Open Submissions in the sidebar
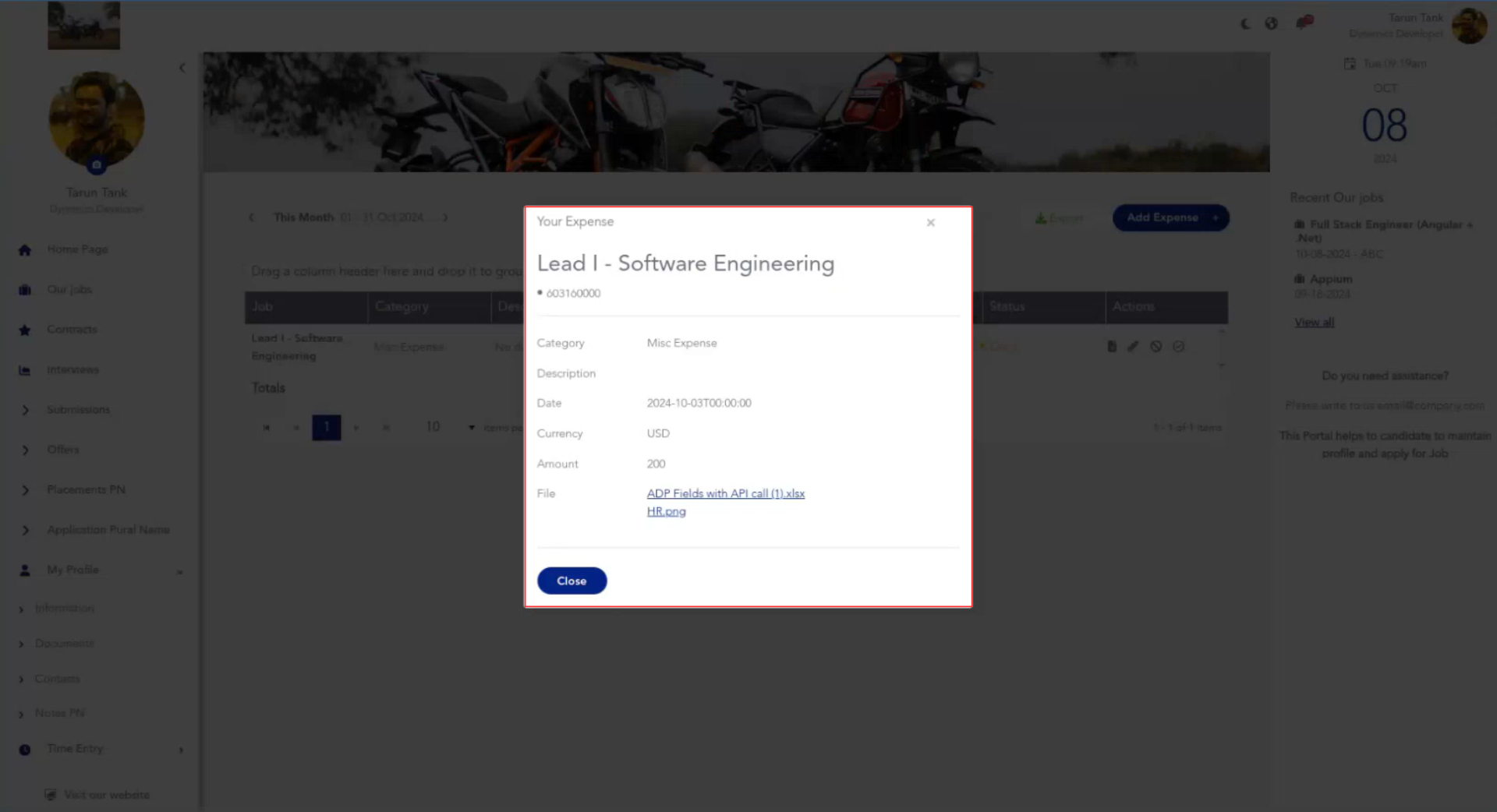The width and height of the screenshot is (1497, 812). click(x=78, y=410)
